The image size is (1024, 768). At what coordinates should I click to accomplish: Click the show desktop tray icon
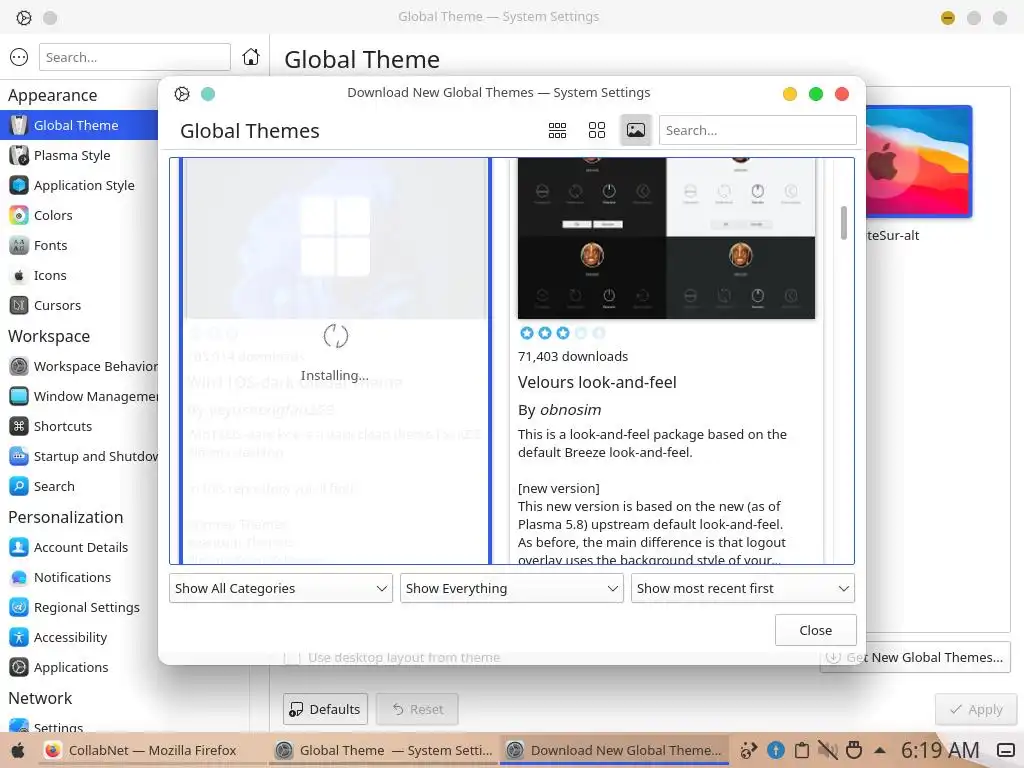[1006, 750]
